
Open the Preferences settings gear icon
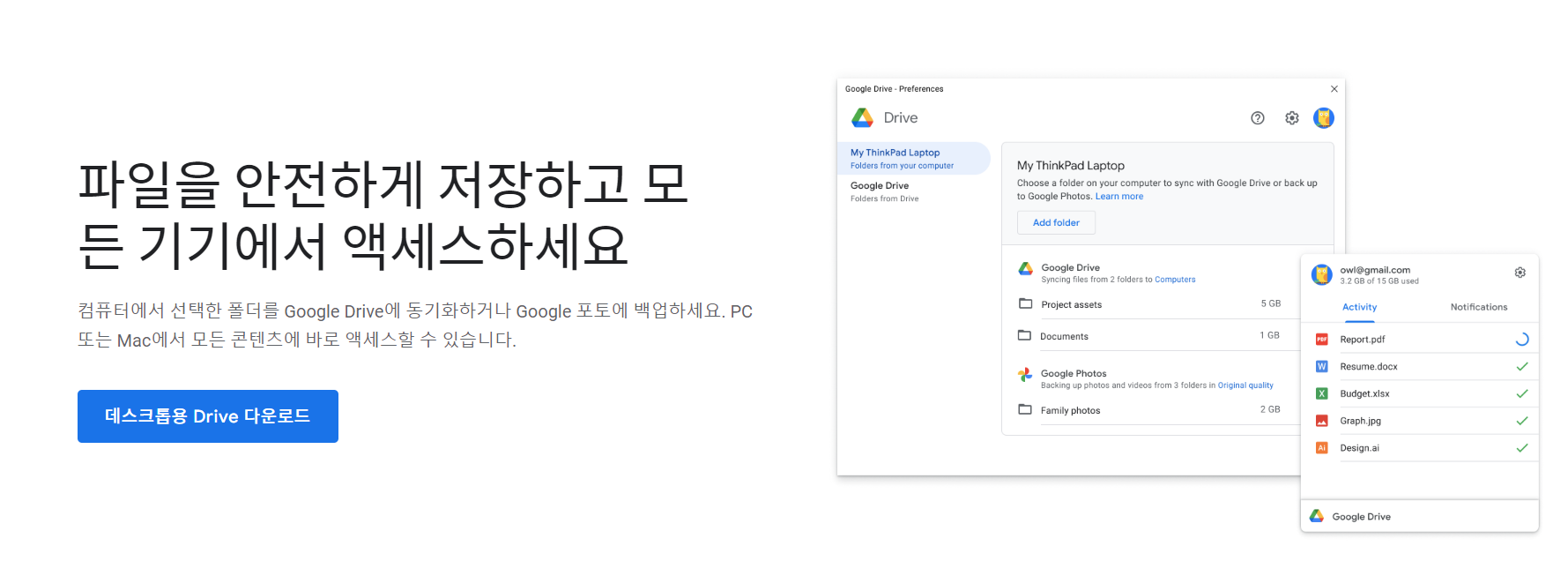coord(1292,118)
